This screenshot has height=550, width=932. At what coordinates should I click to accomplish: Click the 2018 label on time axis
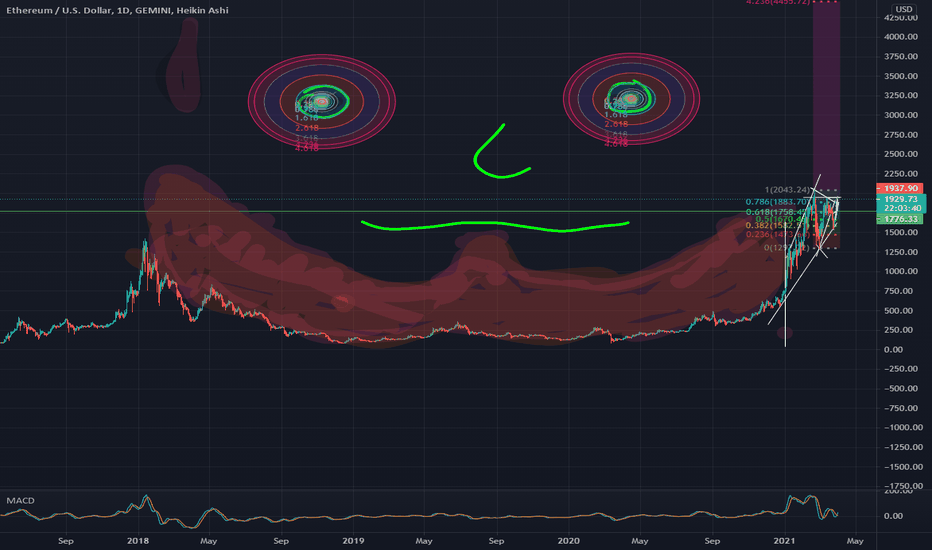tap(138, 541)
